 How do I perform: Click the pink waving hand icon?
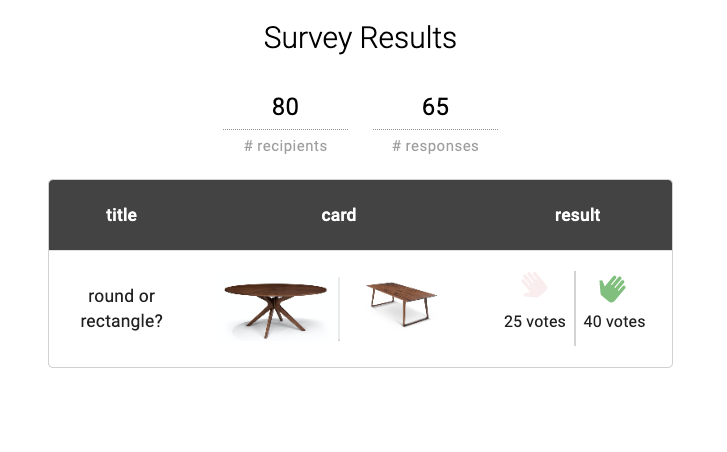click(x=534, y=285)
